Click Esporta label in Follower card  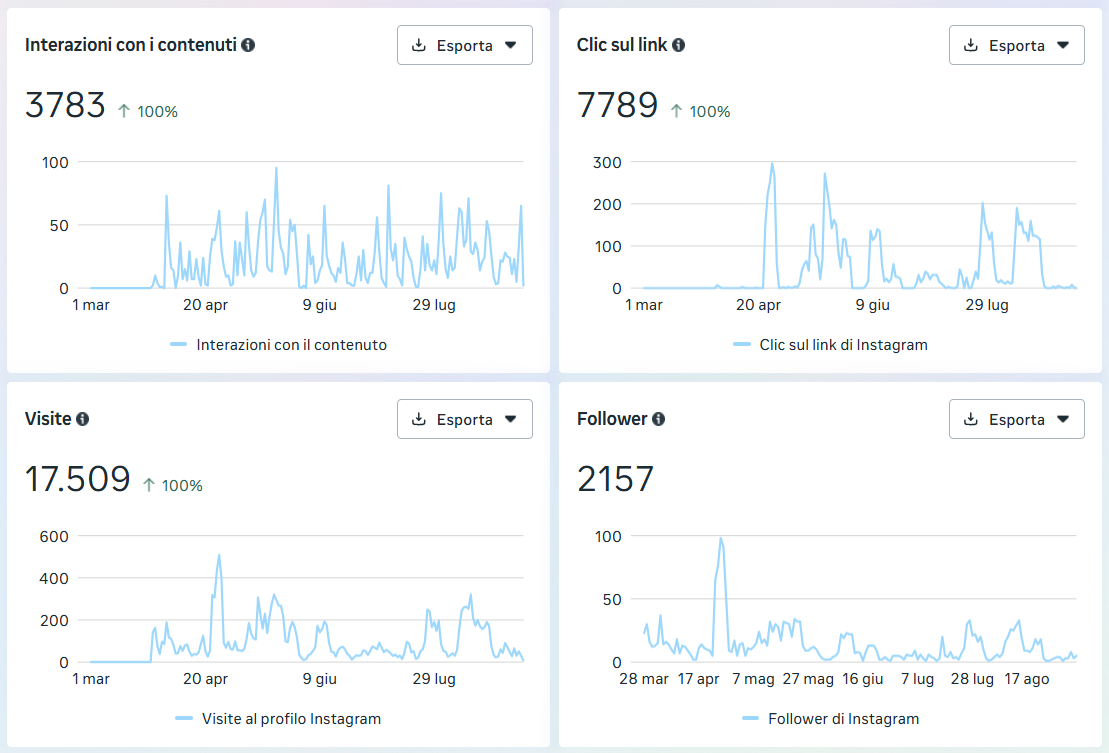pyautogui.click(x=1017, y=420)
